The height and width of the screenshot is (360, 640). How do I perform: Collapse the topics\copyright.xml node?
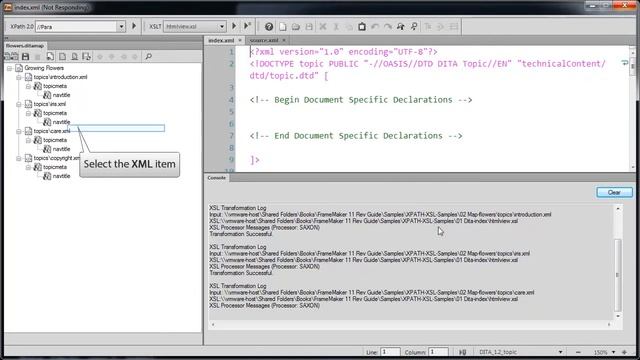point(19,158)
